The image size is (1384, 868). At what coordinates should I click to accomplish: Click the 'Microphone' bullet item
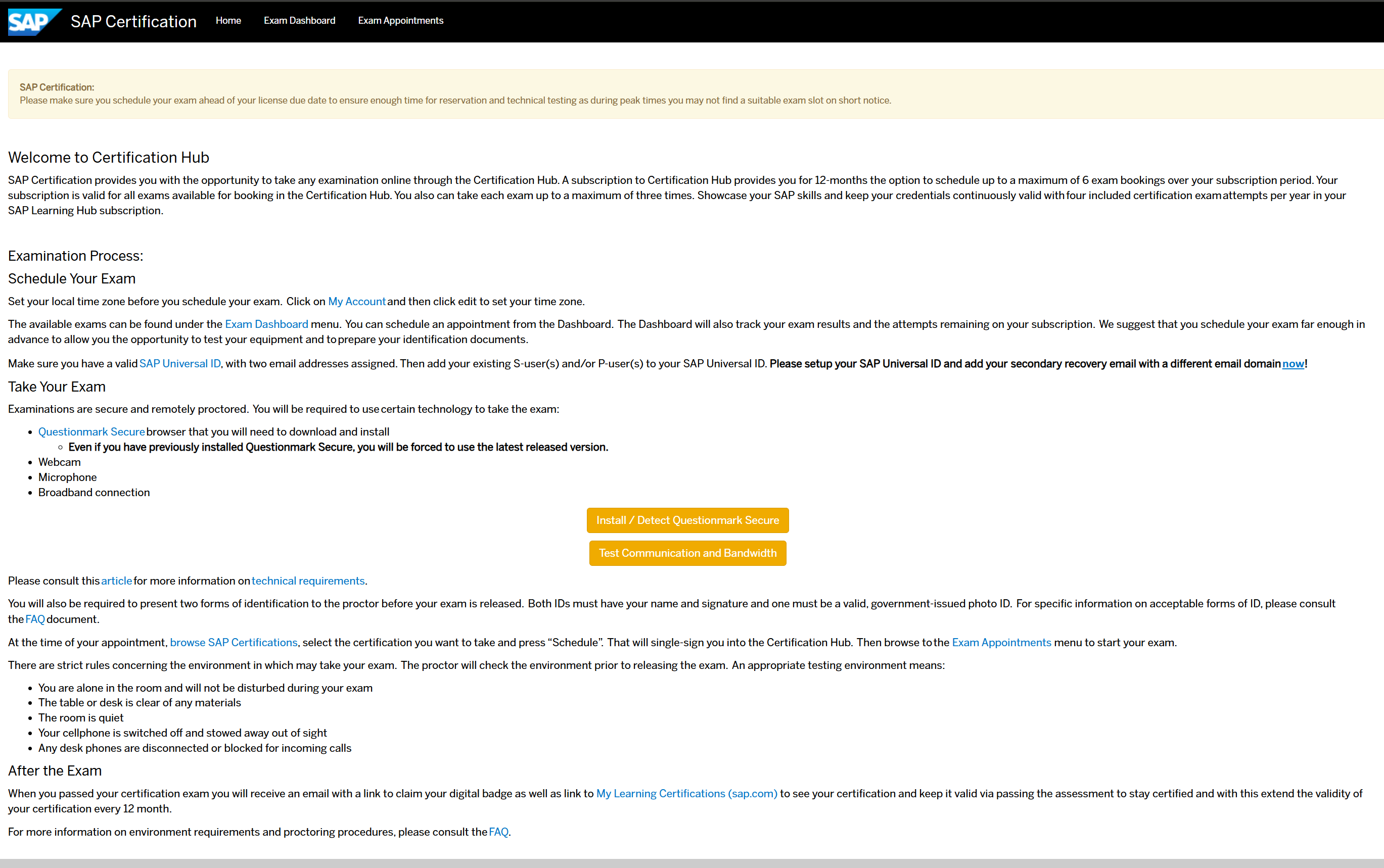[x=68, y=477]
